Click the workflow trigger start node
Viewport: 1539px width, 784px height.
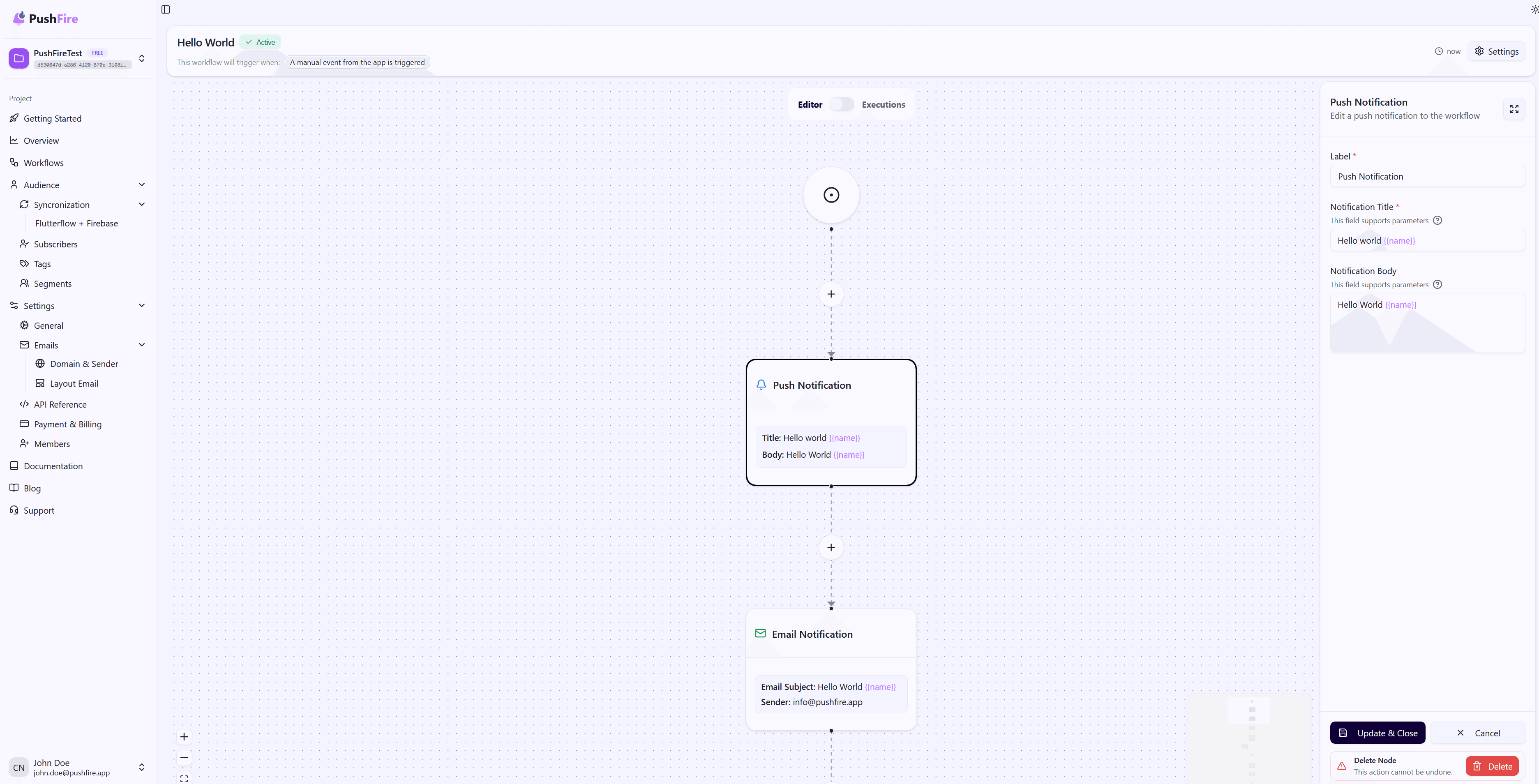(831, 195)
